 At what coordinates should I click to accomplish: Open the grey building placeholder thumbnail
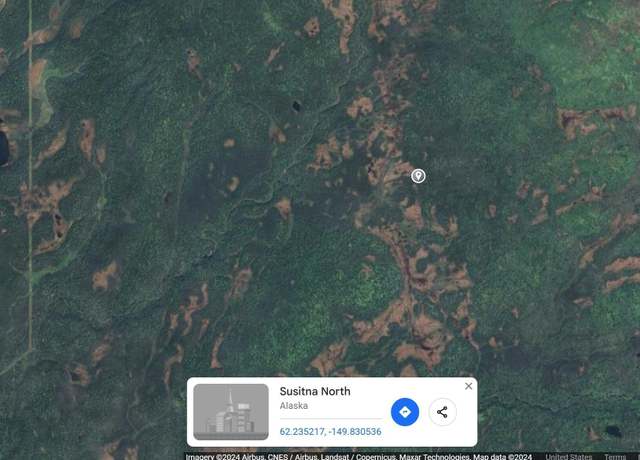point(231,412)
